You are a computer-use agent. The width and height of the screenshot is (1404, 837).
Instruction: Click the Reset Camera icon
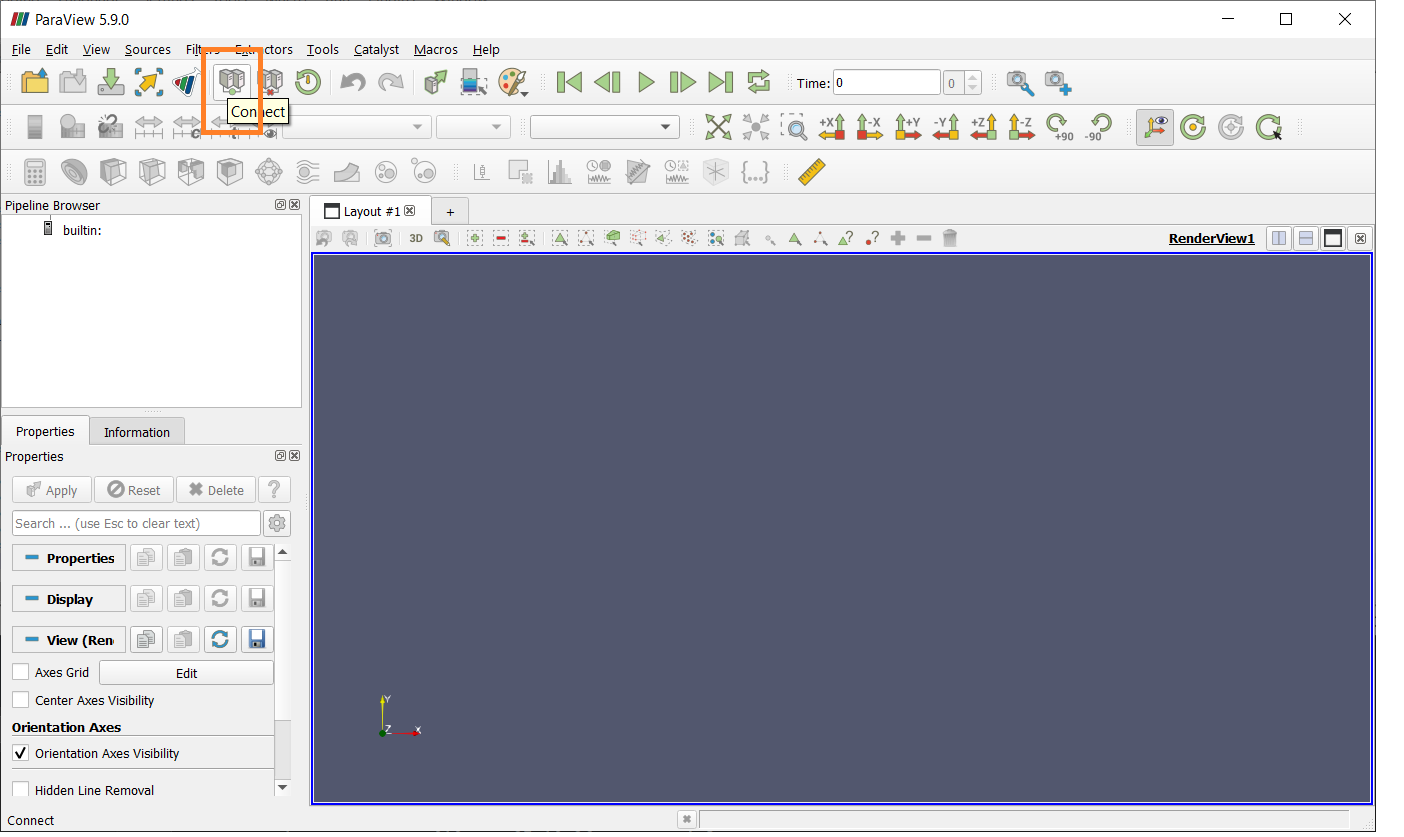[x=719, y=127]
